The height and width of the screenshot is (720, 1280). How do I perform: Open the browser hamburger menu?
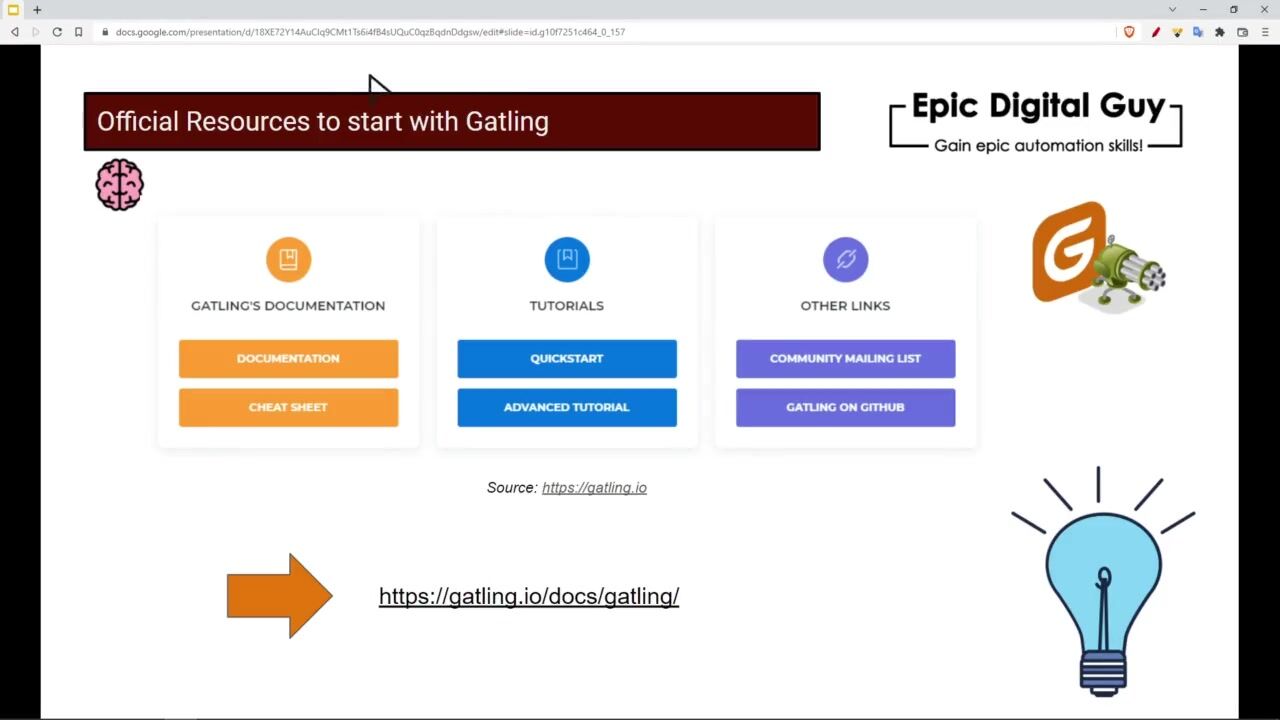click(x=1265, y=32)
